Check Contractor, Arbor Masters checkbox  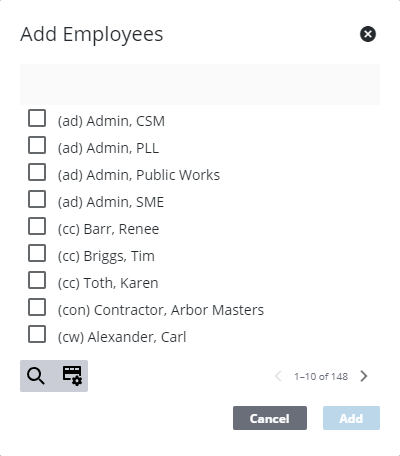coord(37,307)
